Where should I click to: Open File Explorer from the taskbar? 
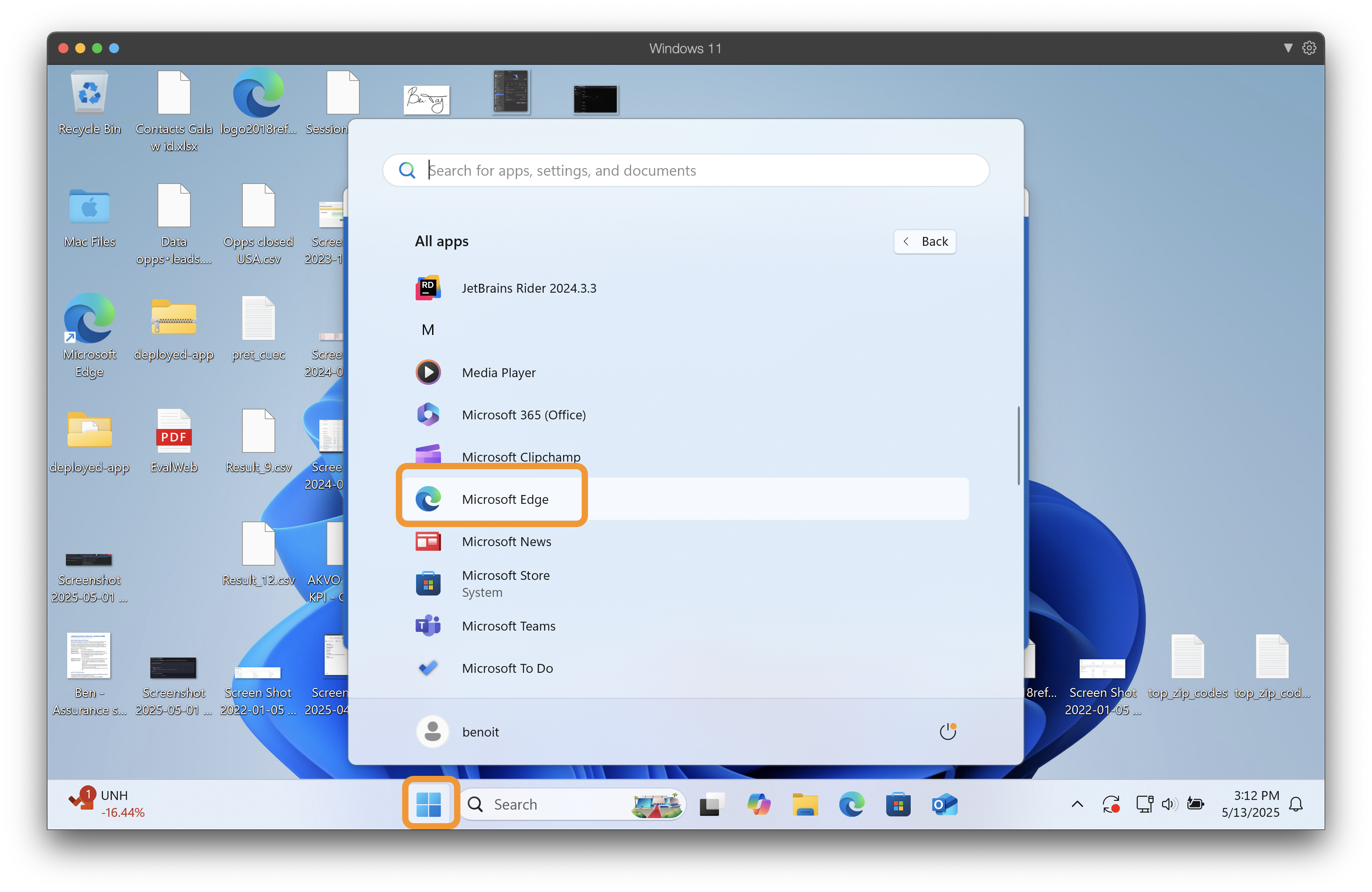pyautogui.click(x=805, y=805)
